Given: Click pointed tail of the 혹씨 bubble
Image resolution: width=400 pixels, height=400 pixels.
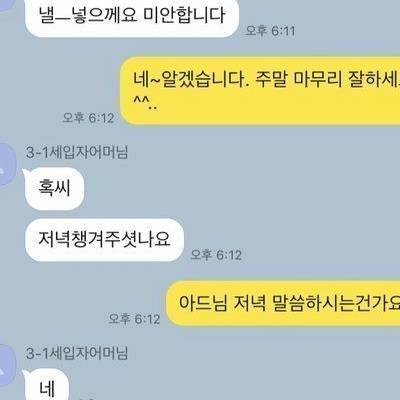Looking at the screenshot, I should click(x=25, y=172).
